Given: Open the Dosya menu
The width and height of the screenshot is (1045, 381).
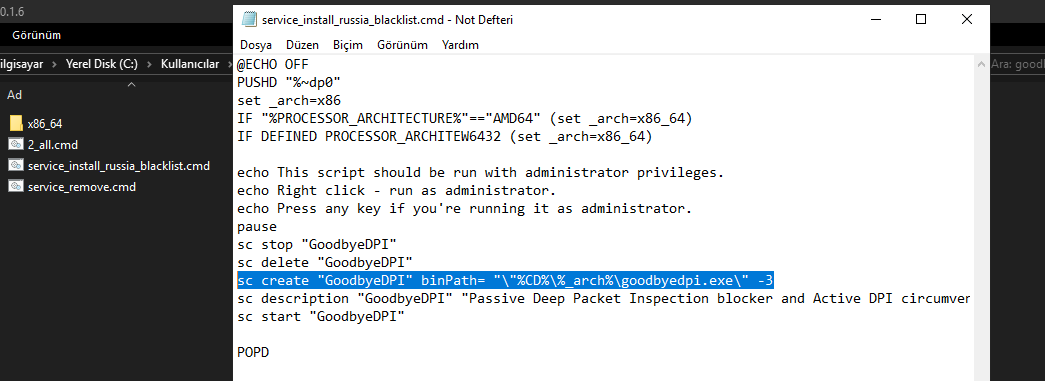Looking at the screenshot, I should tap(256, 45).
